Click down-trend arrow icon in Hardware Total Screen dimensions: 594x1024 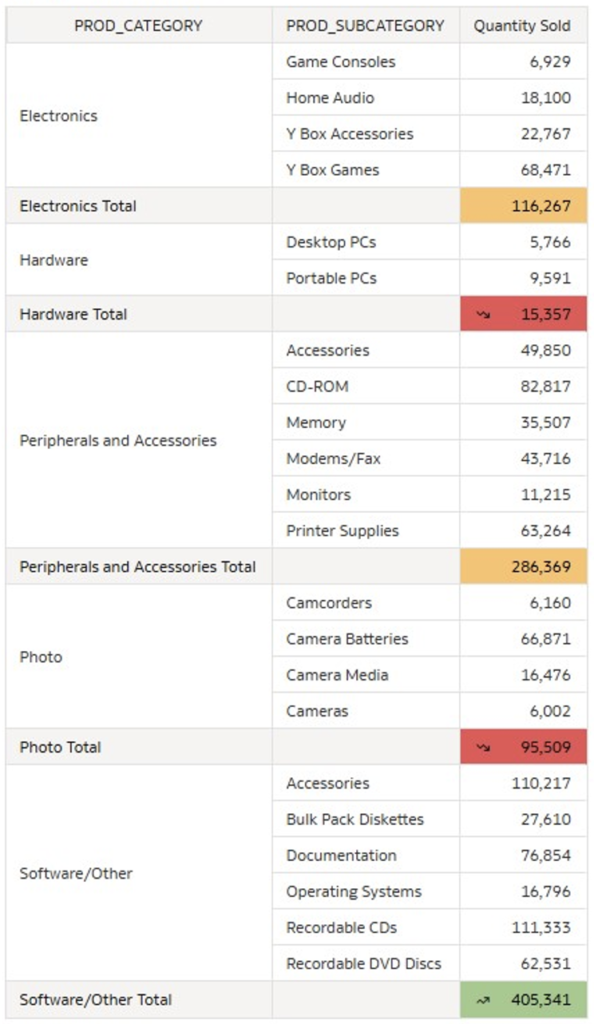pyautogui.click(x=483, y=314)
